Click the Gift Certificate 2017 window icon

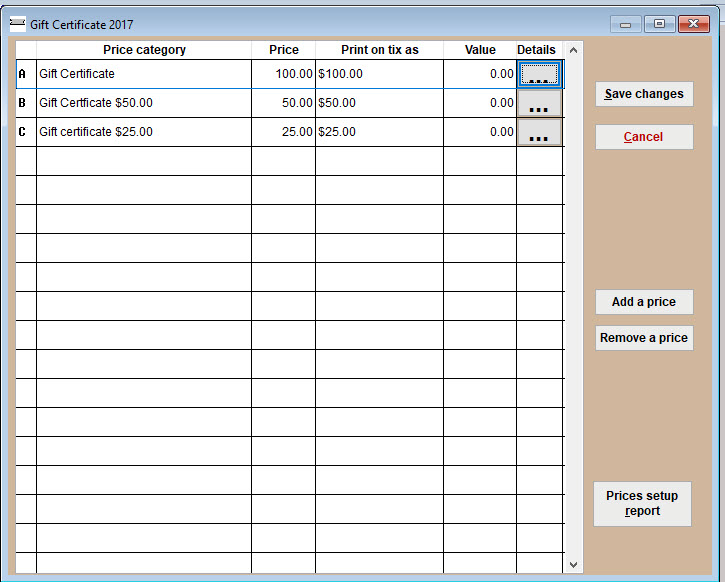[18, 24]
